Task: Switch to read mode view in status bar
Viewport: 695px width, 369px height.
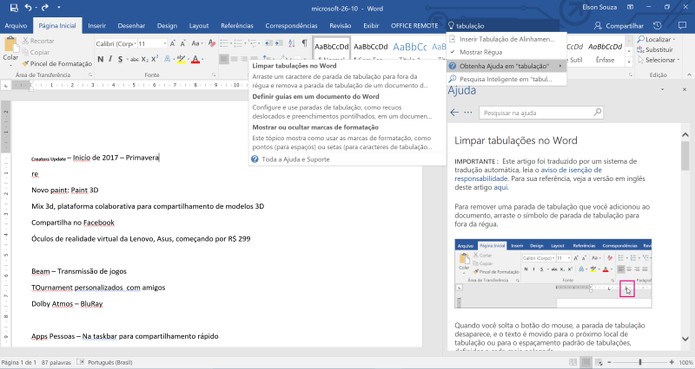Action: [573, 362]
